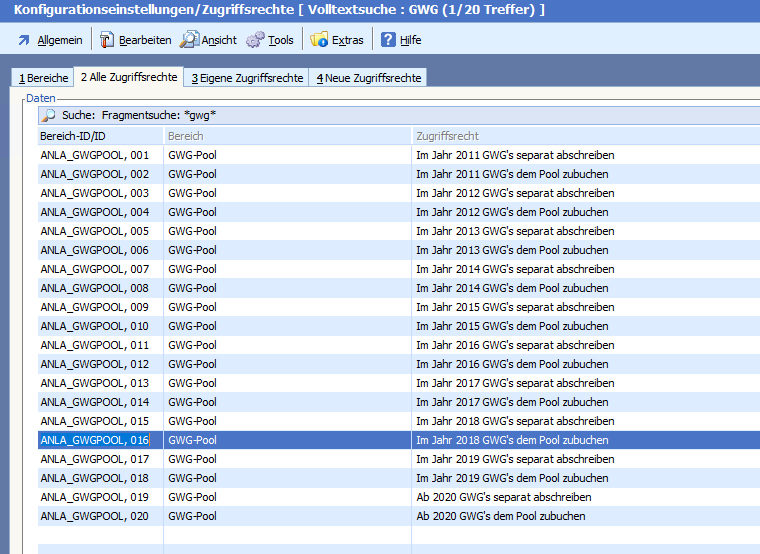
Task: Switch to Eigene Zugriffsrechte tab
Action: 247,78
